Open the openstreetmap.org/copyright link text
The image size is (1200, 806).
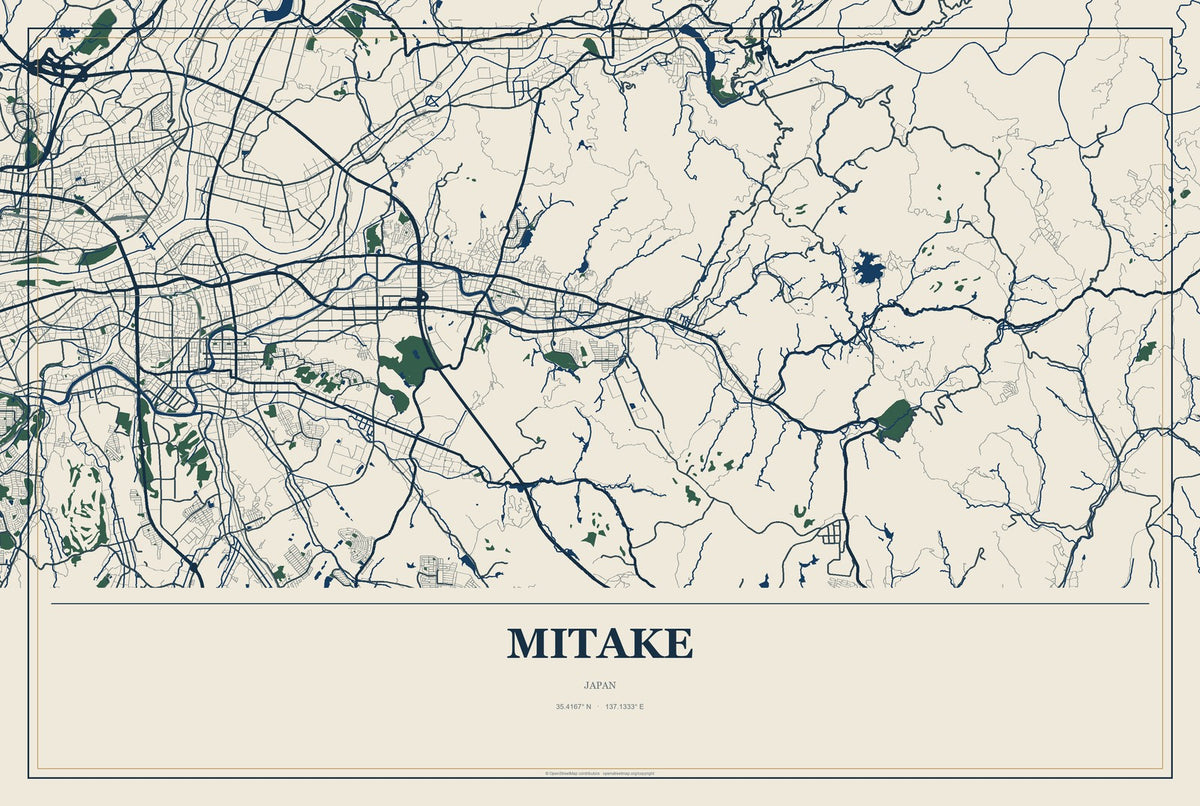point(628,773)
